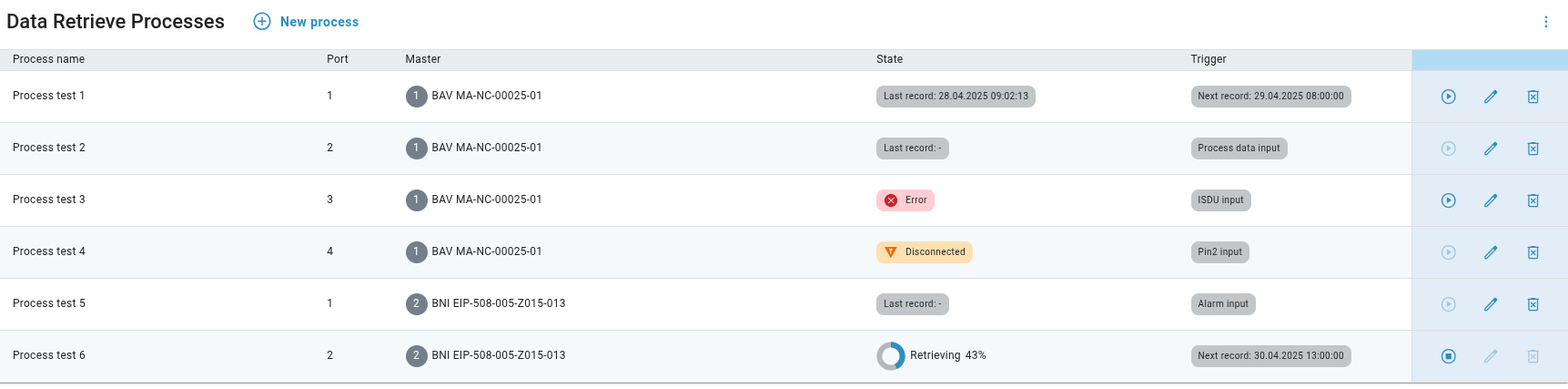The width and height of the screenshot is (1568, 389).
Task: Click the Error status badge
Action: (905, 200)
